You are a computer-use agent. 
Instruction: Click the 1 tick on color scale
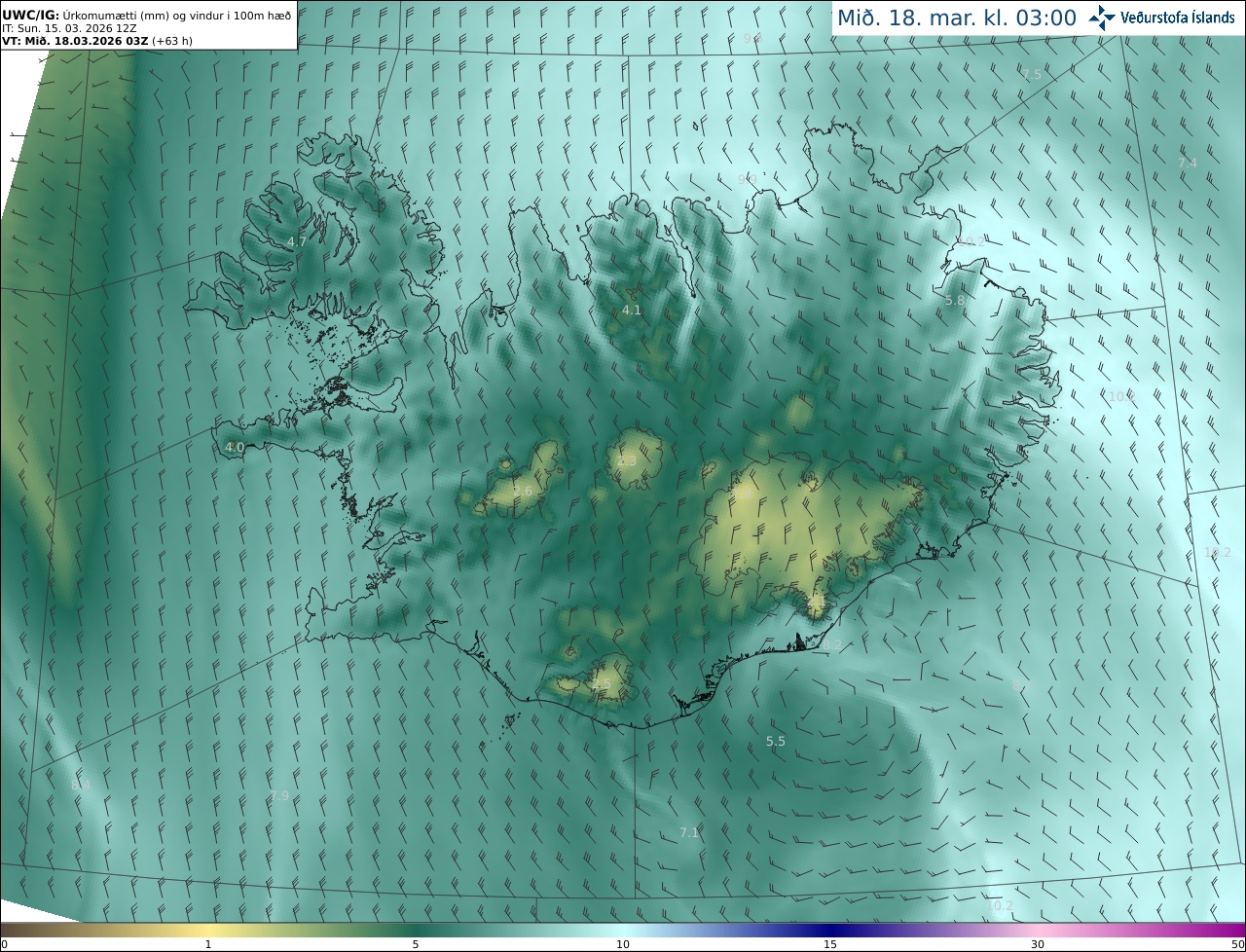click(207, 944)
